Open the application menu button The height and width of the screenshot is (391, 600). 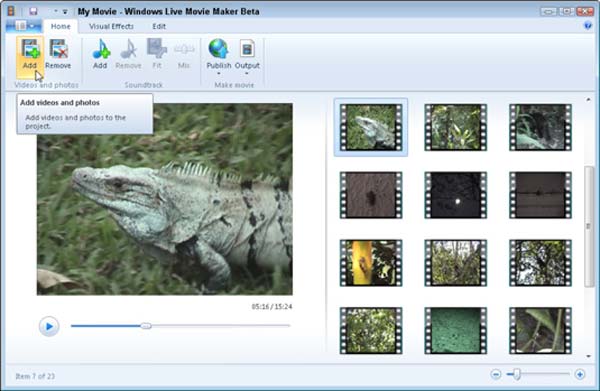(x=24, y=26)
